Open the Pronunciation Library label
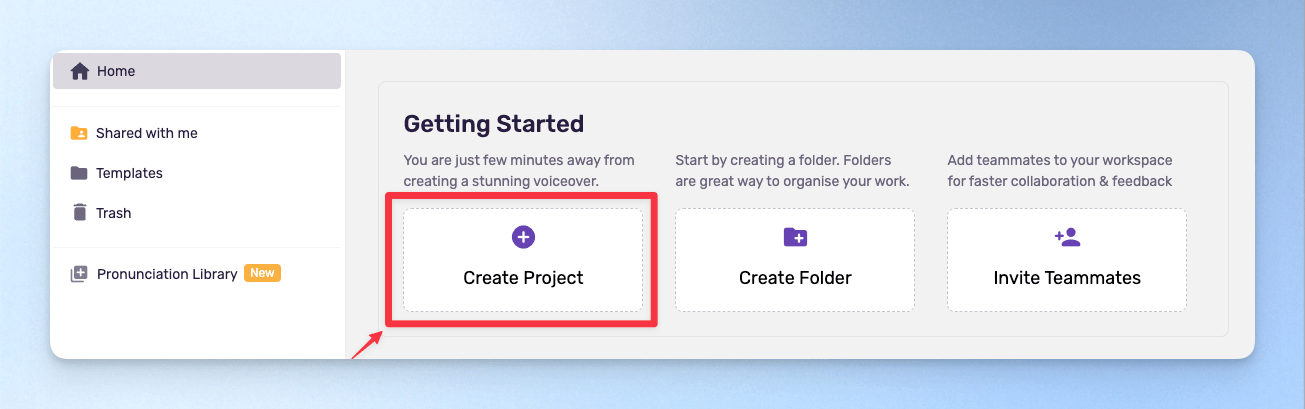Image resolution: width=1305 pixels, height=409 pixels. [167, 274]
